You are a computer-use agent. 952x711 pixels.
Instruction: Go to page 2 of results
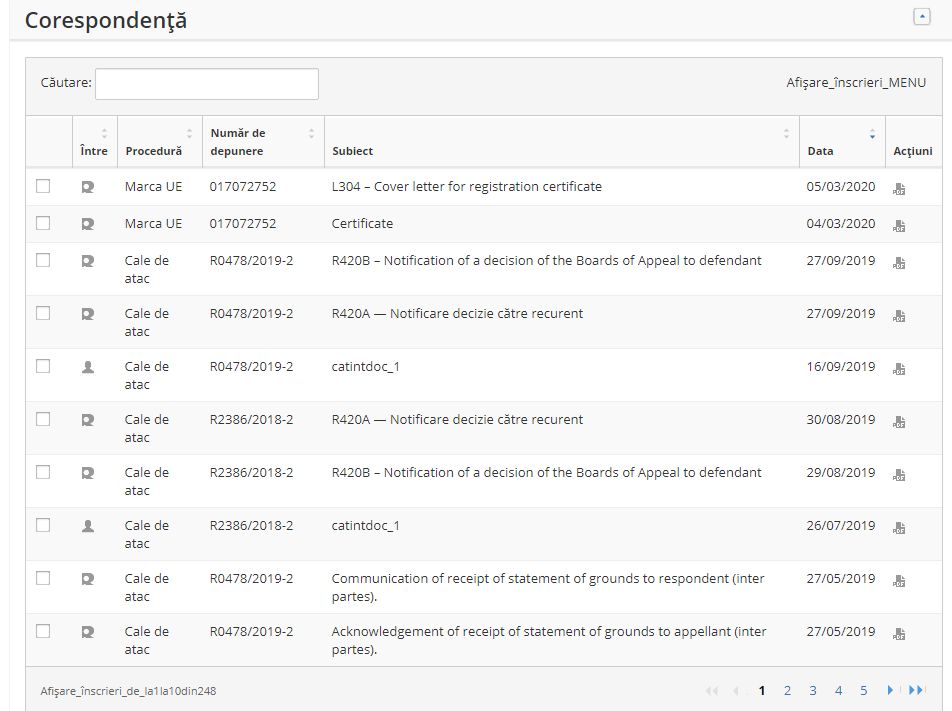click(787, 690)
